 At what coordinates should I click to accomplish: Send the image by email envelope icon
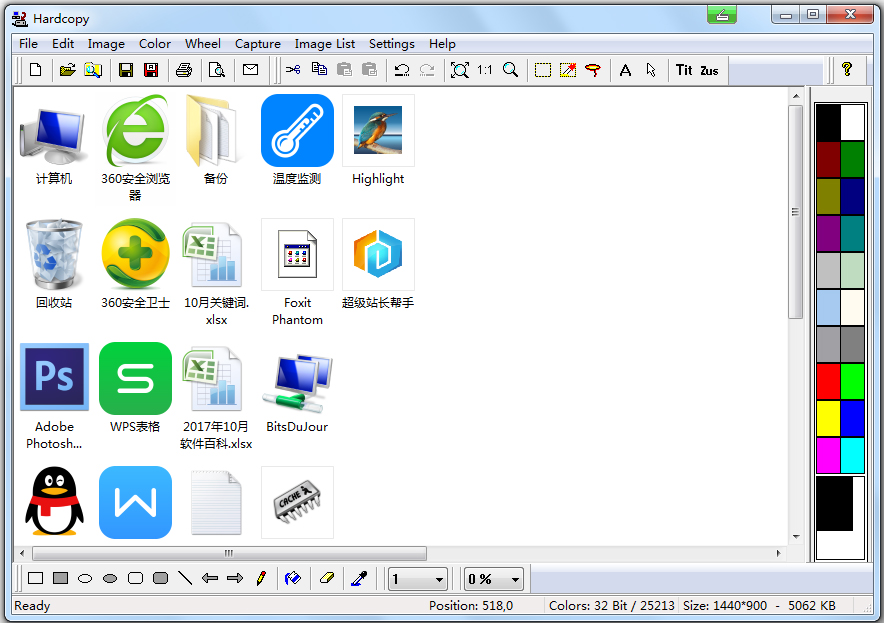pos(250,70)
